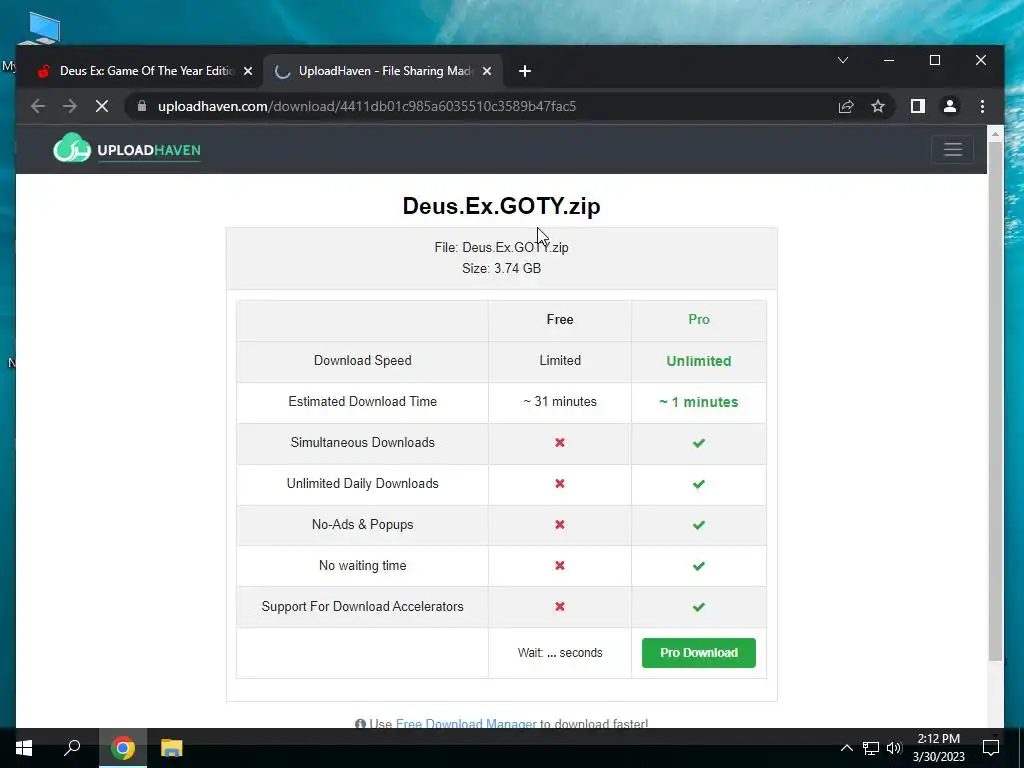The width and height of the screenshot is (1024, 768).
Task: Close the Deus Ex tab
Action: tap(248, 71)
